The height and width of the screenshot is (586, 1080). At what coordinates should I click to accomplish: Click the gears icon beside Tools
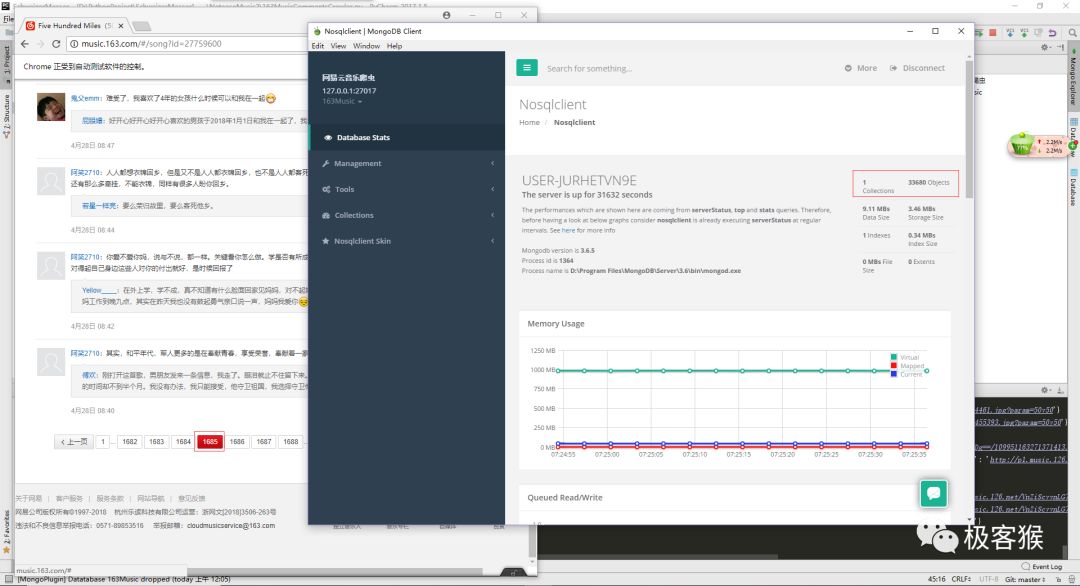pos(326,189)
